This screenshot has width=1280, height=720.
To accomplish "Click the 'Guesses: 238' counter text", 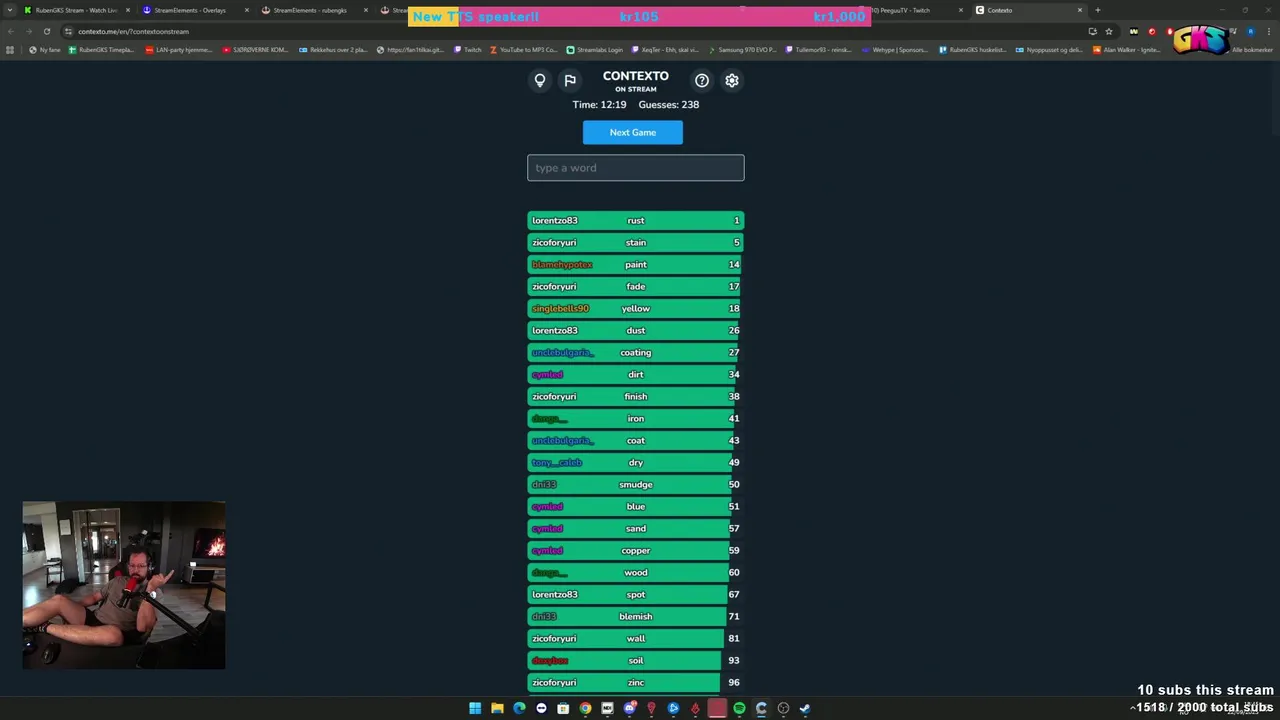I will pos(669,104).
